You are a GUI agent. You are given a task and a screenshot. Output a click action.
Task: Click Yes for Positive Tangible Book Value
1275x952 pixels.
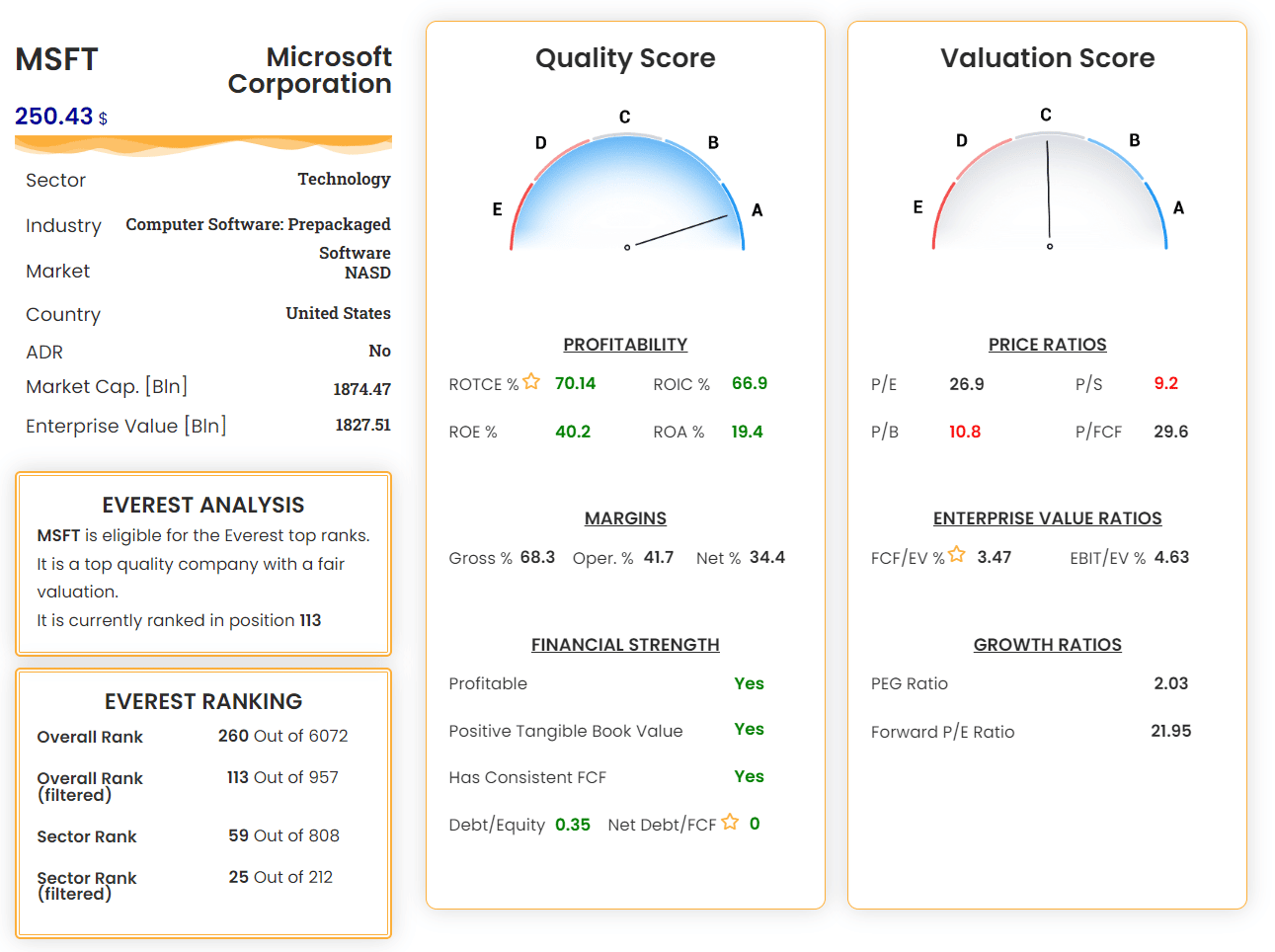point(750,729)
